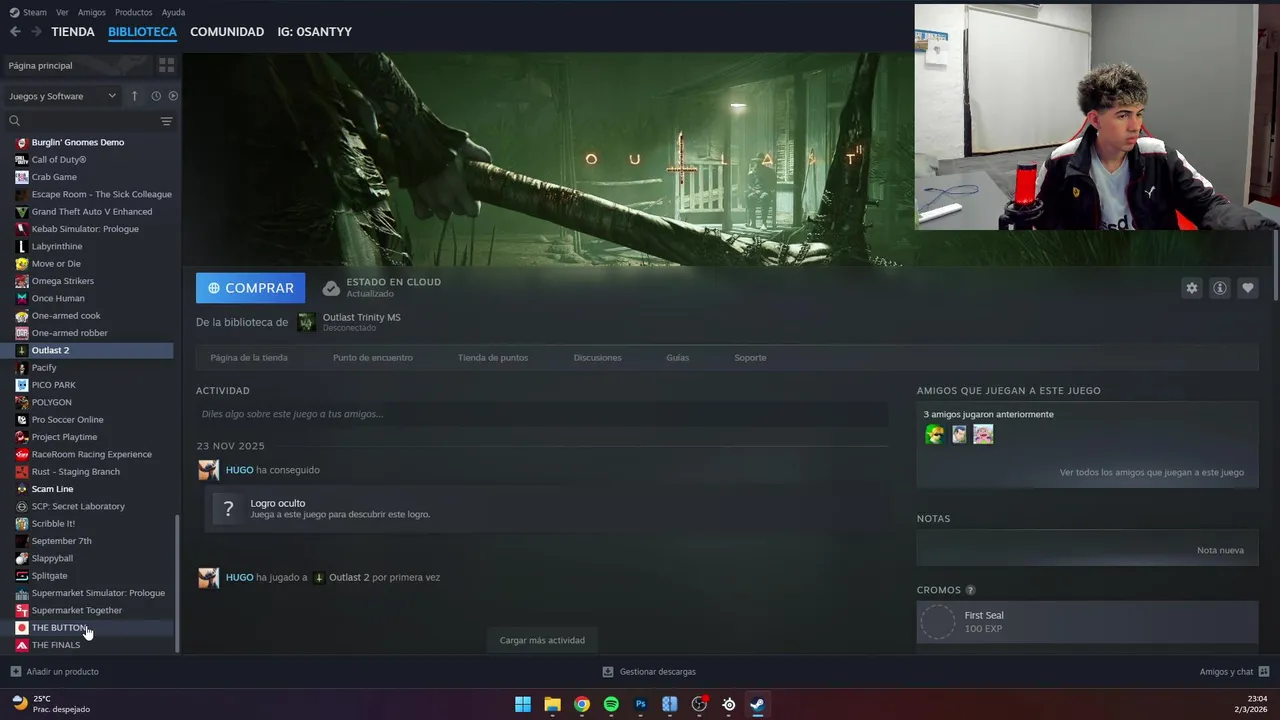Image resolution: width=1280 pixels, height=720 pixels.
Task: Open the Ver menu
Action: coord(62,12)
